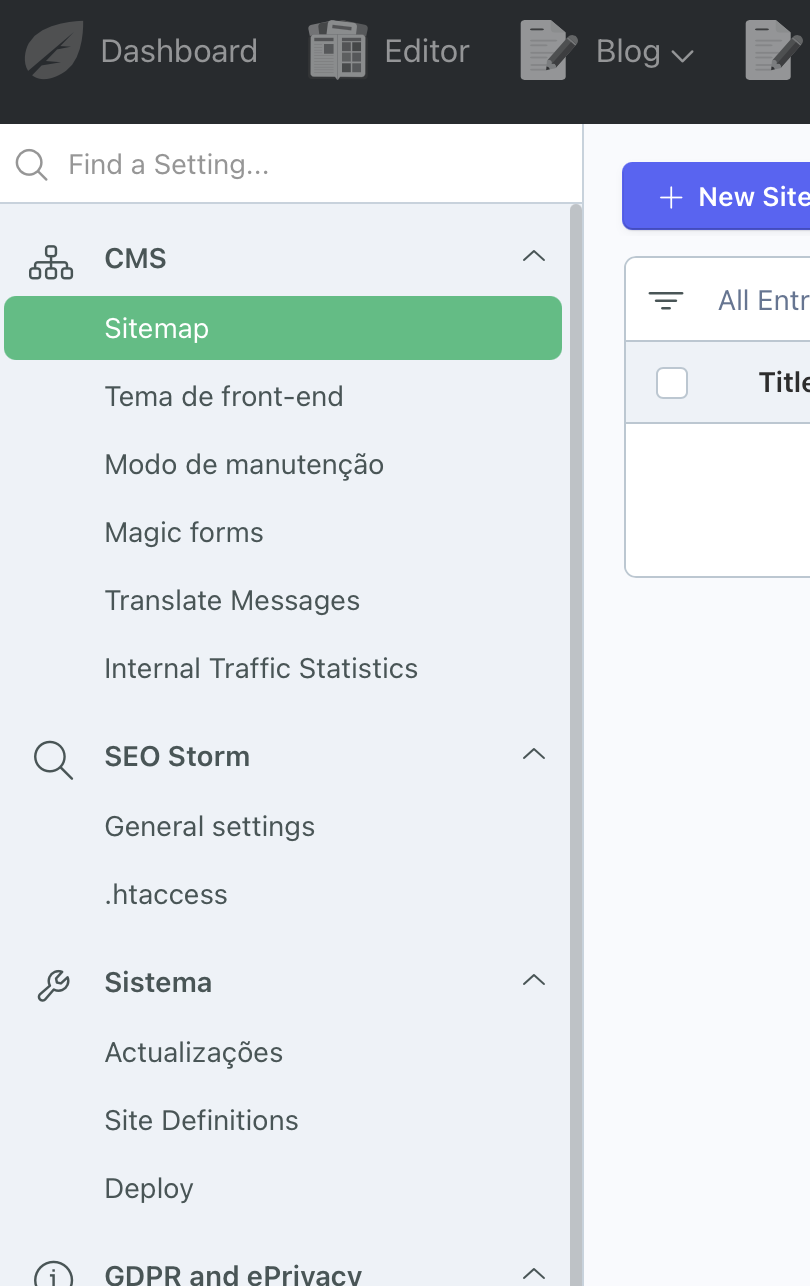
Task: Click the Sistema wrench icon
Action: coord(53,984)
